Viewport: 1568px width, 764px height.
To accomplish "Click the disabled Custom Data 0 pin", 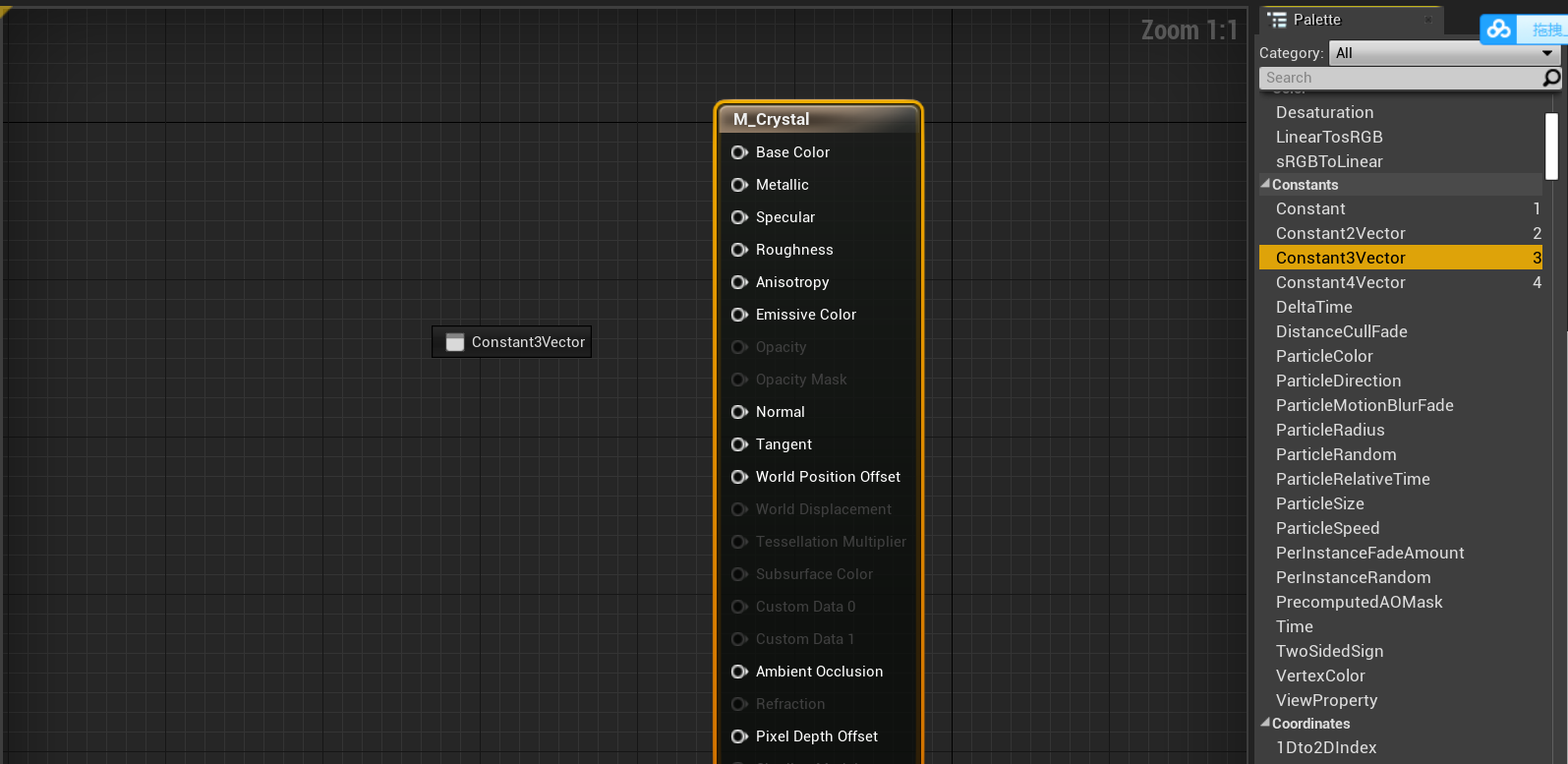I will [739, 607].
